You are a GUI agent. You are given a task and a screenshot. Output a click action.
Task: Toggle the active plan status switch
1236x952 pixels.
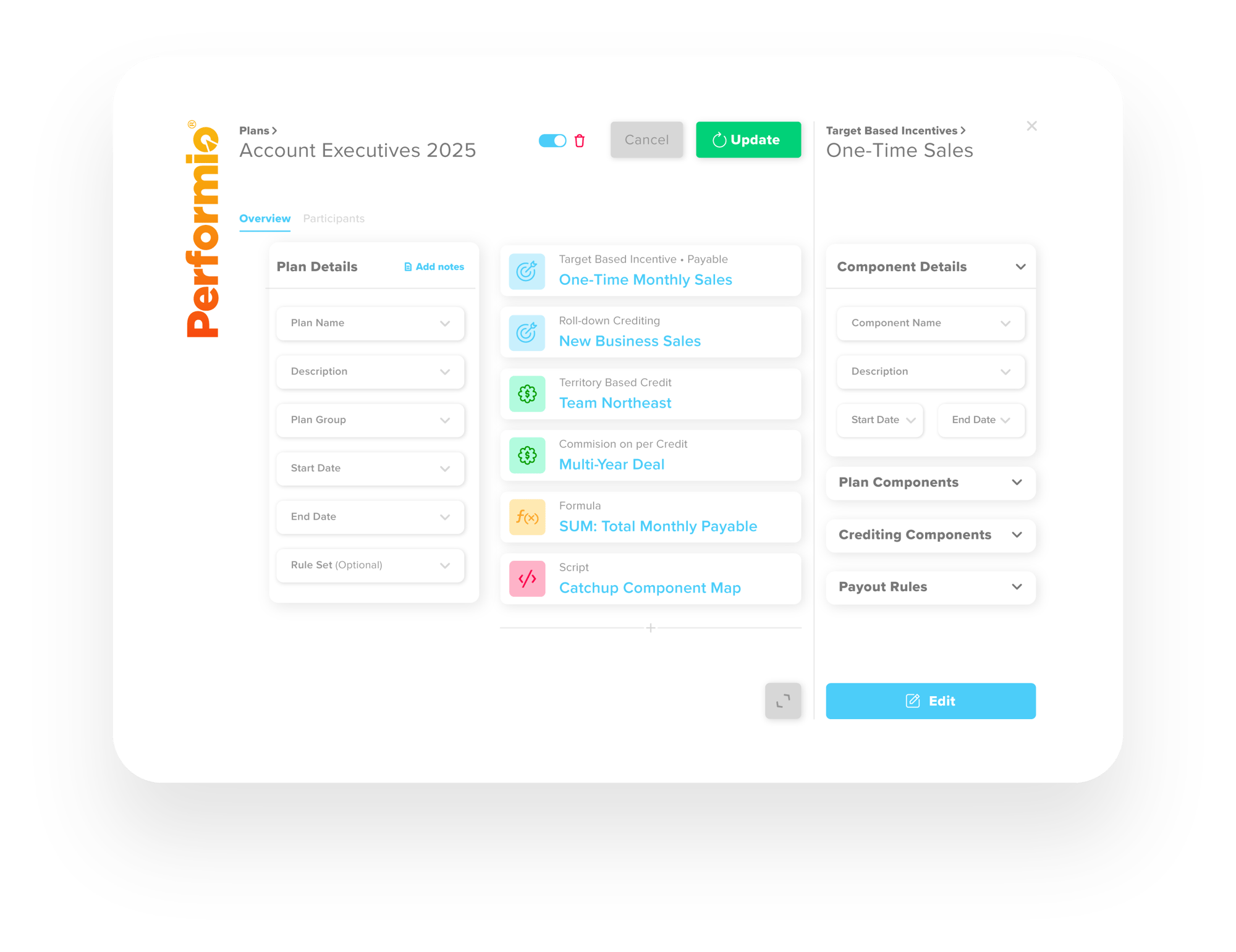551,140
